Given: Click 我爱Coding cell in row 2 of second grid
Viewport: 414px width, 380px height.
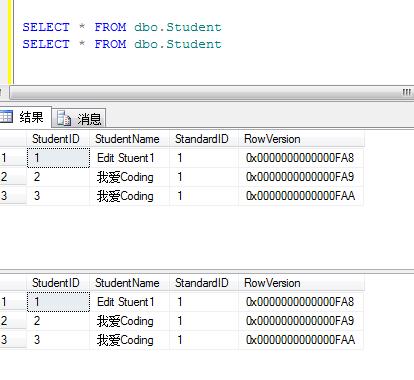Looking at the screenshot, I should coord(130,321).
